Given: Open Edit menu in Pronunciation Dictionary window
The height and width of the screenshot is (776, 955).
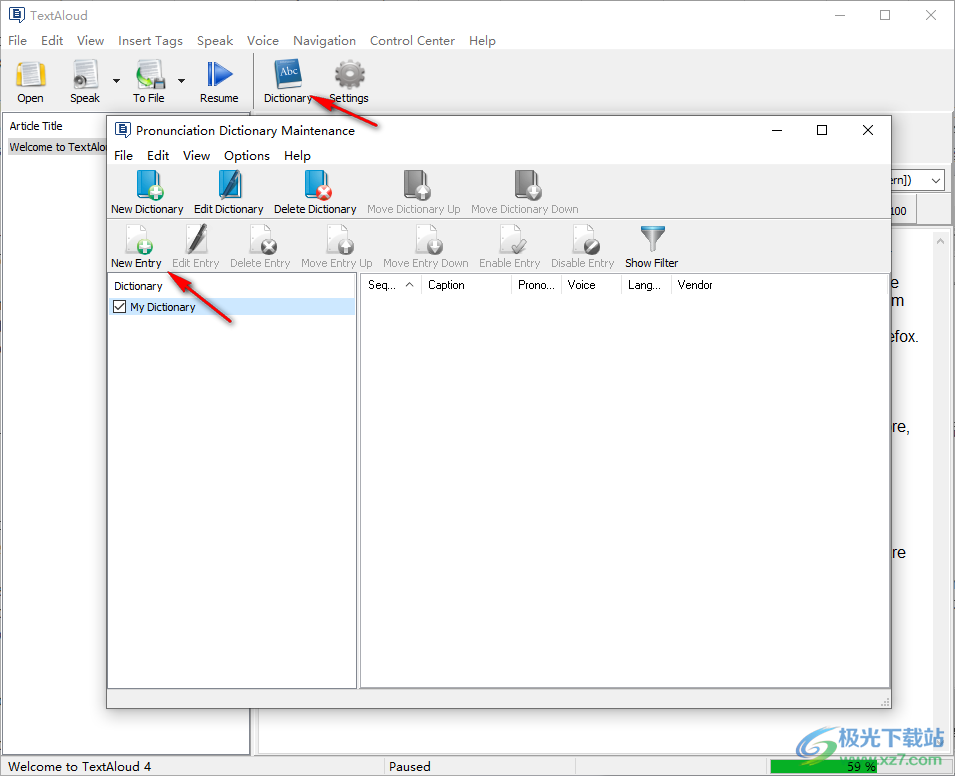Looking at the screenshot, I should pos(158,156).
